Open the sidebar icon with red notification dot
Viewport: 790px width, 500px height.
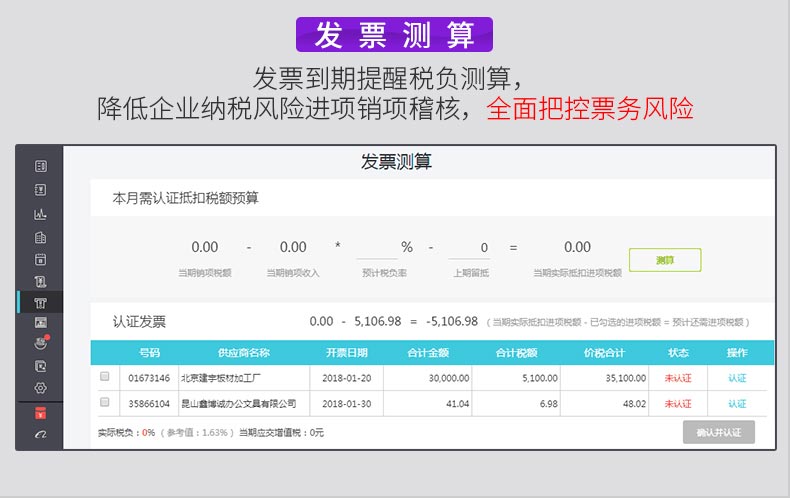[41, 343]
